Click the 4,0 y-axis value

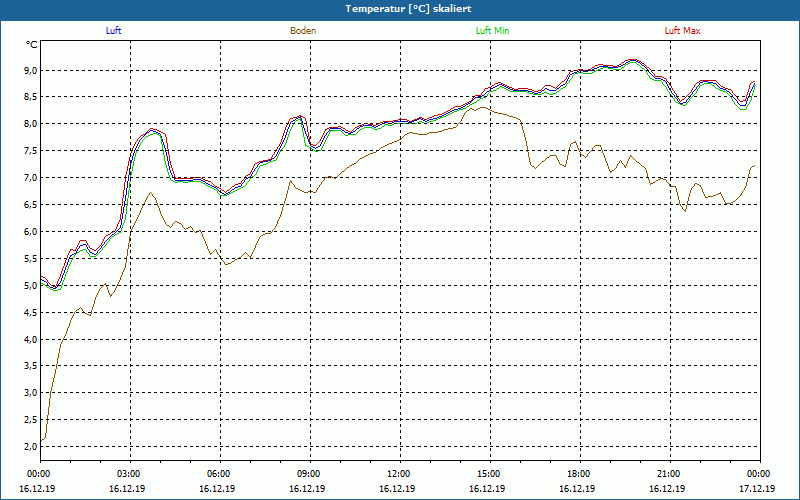click(x=31, y=339)
